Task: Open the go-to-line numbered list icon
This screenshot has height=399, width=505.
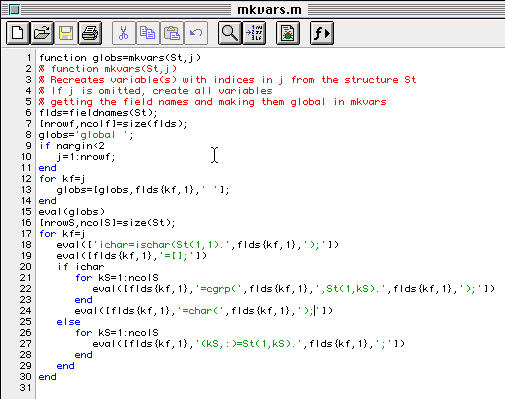Action: [254, 33]
